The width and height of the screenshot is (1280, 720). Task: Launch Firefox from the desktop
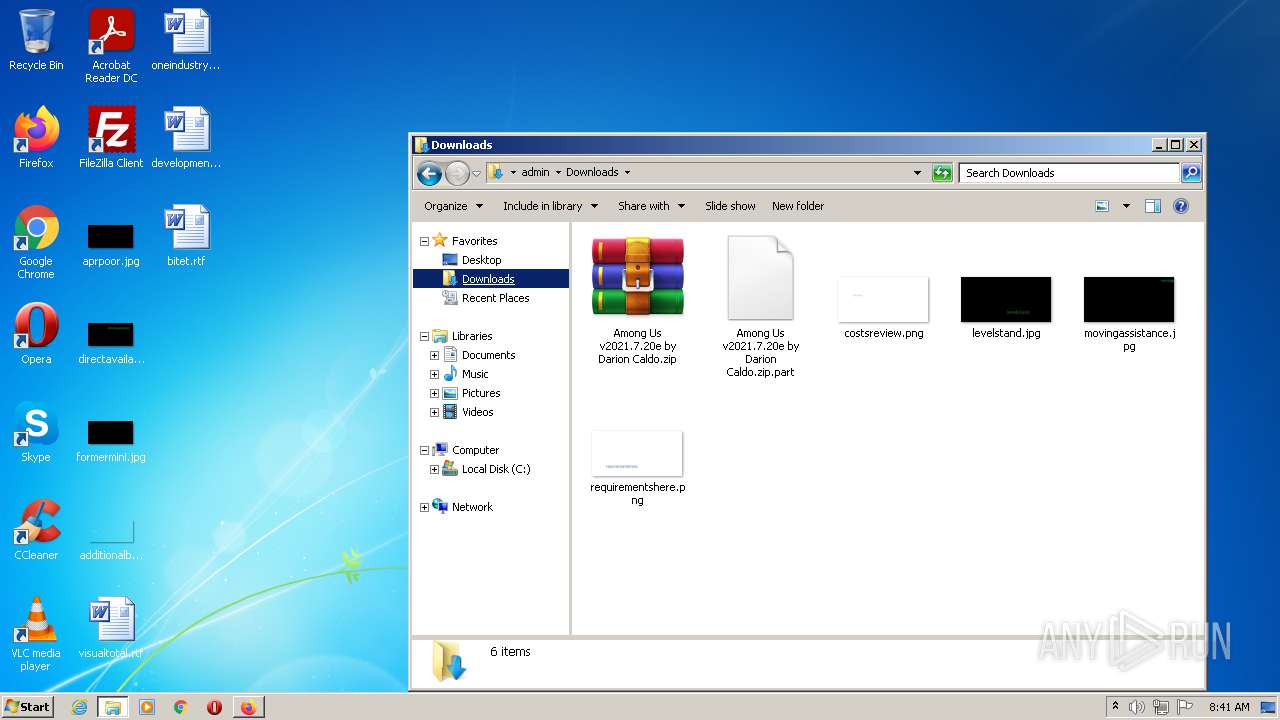(x=36, y=137)
